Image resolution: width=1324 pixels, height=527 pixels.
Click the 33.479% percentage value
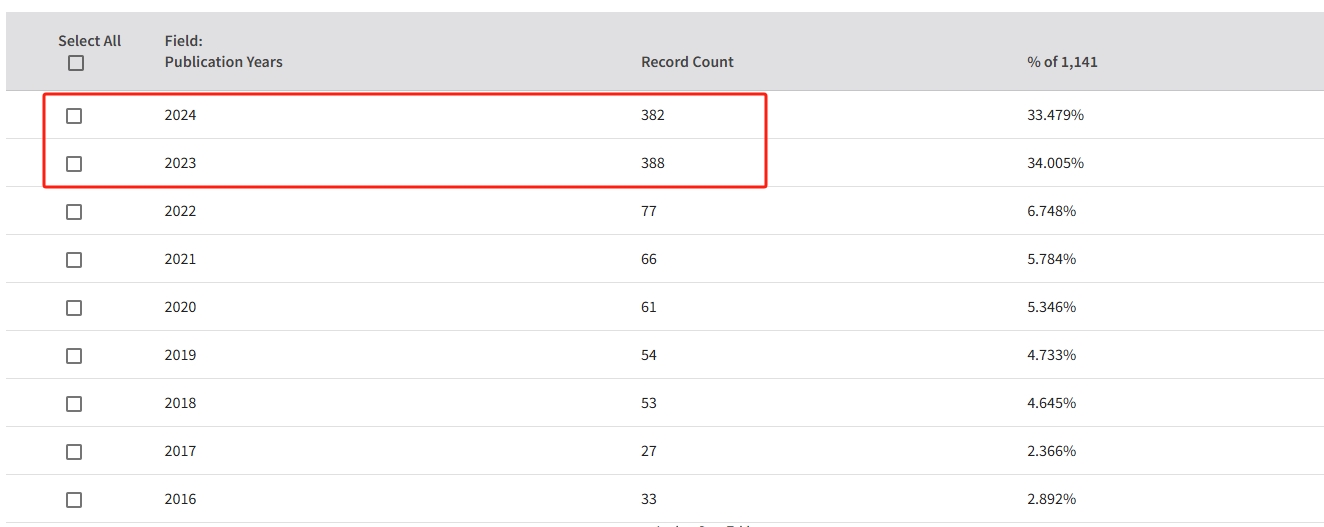click(x=1055, y=115)
